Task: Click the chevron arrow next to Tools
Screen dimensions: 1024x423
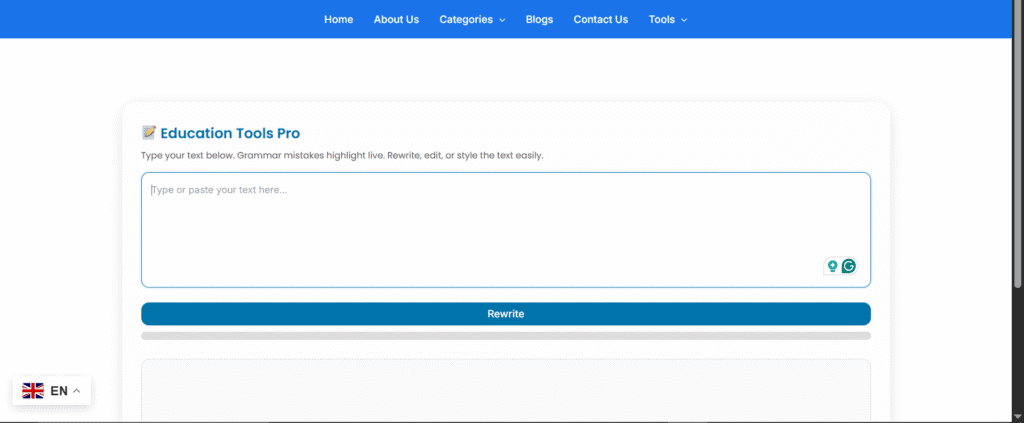Action: pos(684,20)
